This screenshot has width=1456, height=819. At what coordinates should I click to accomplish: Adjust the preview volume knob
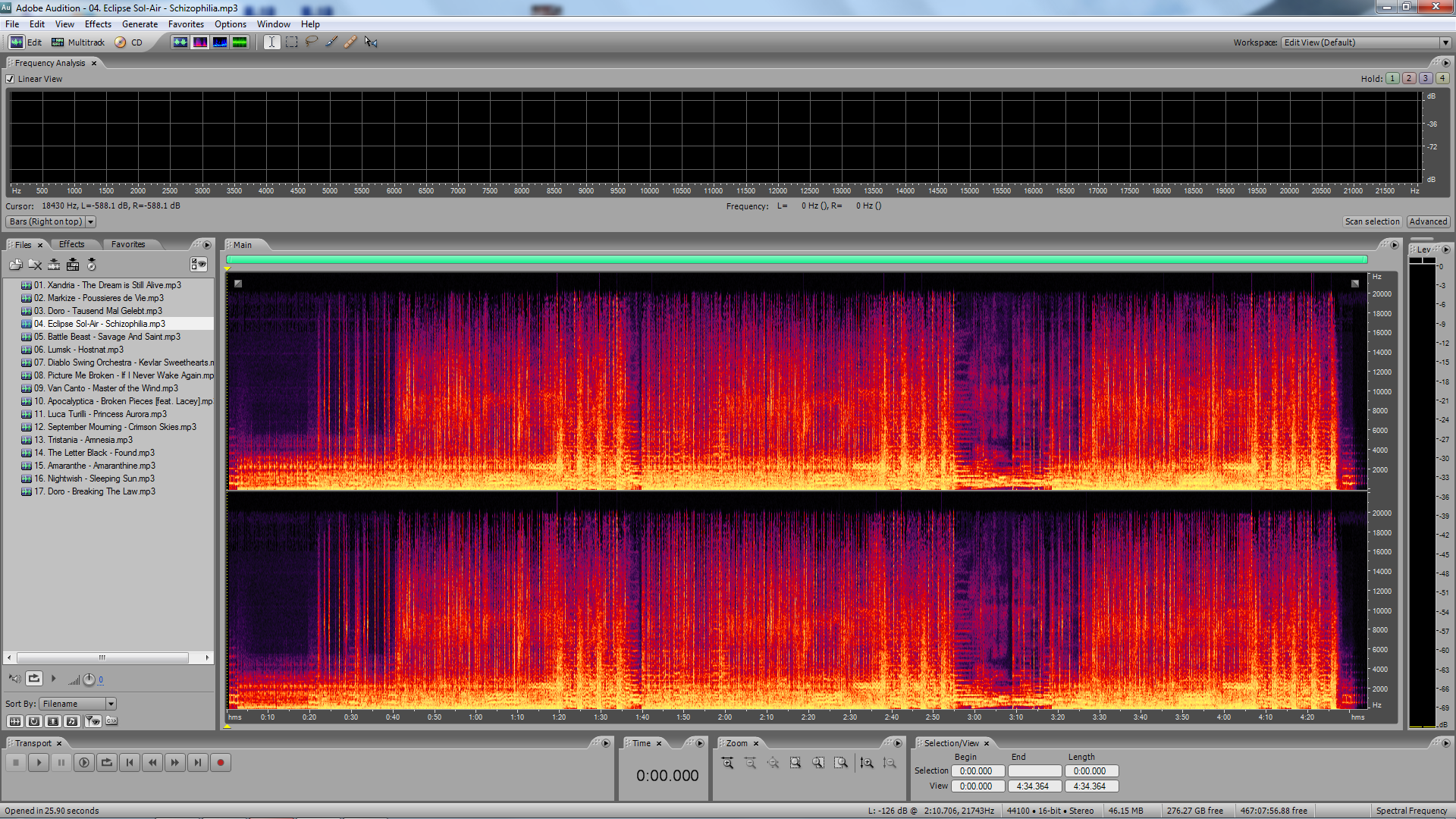[x=89, y=679]
